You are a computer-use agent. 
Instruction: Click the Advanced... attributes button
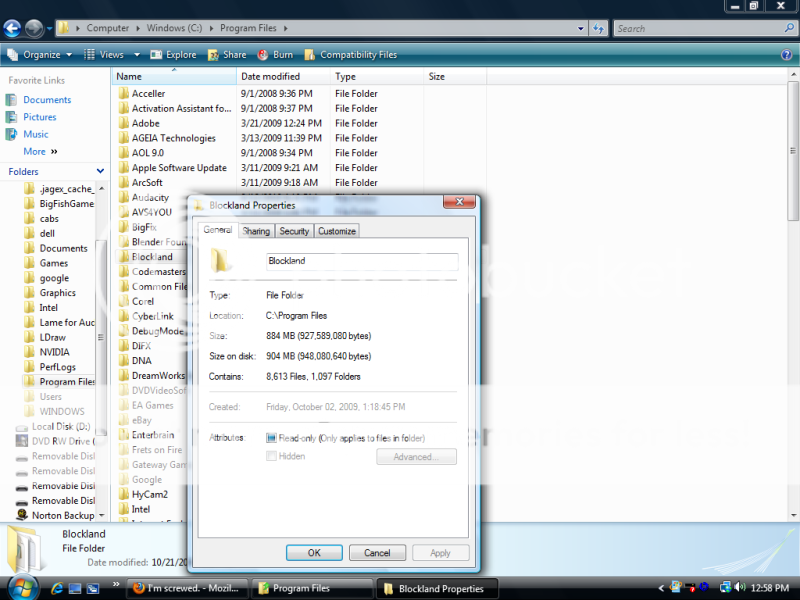pos(416,457)
